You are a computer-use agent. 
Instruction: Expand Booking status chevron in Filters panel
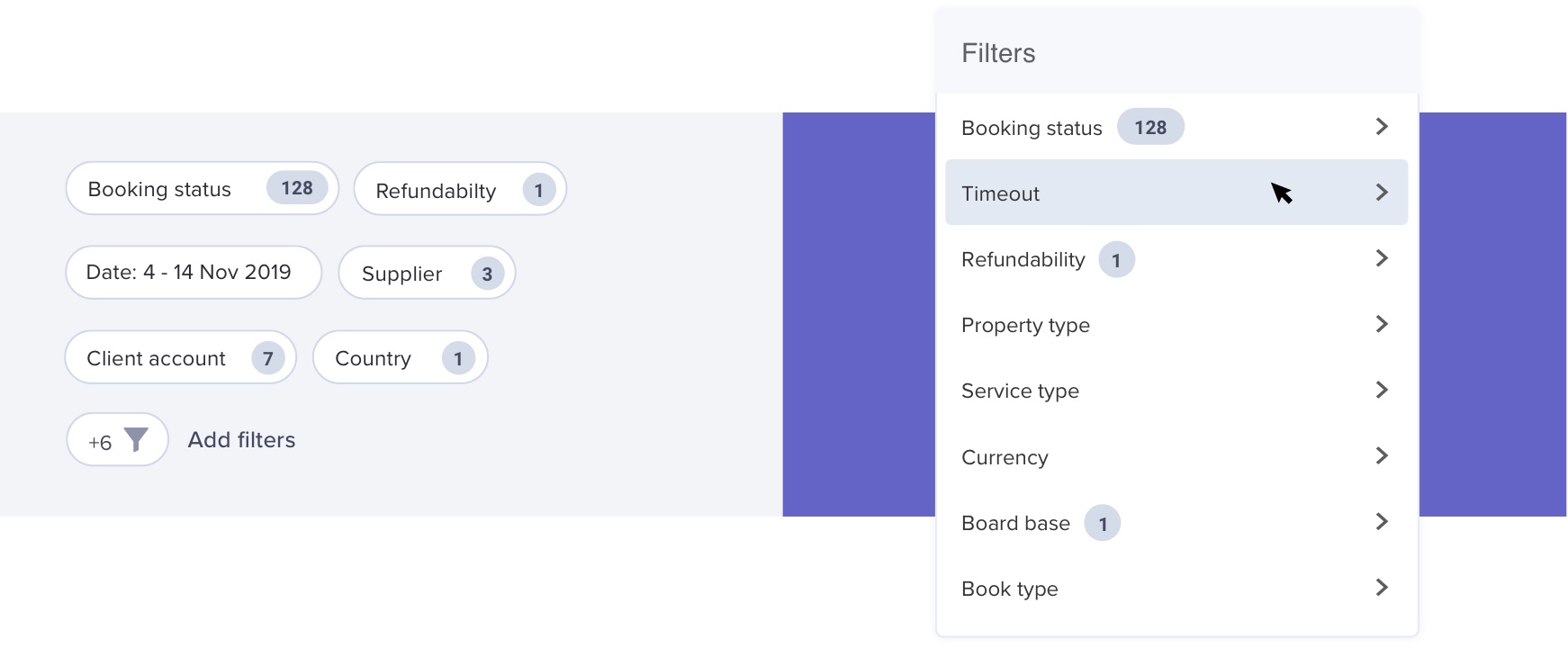click(x=1382, y=127)
